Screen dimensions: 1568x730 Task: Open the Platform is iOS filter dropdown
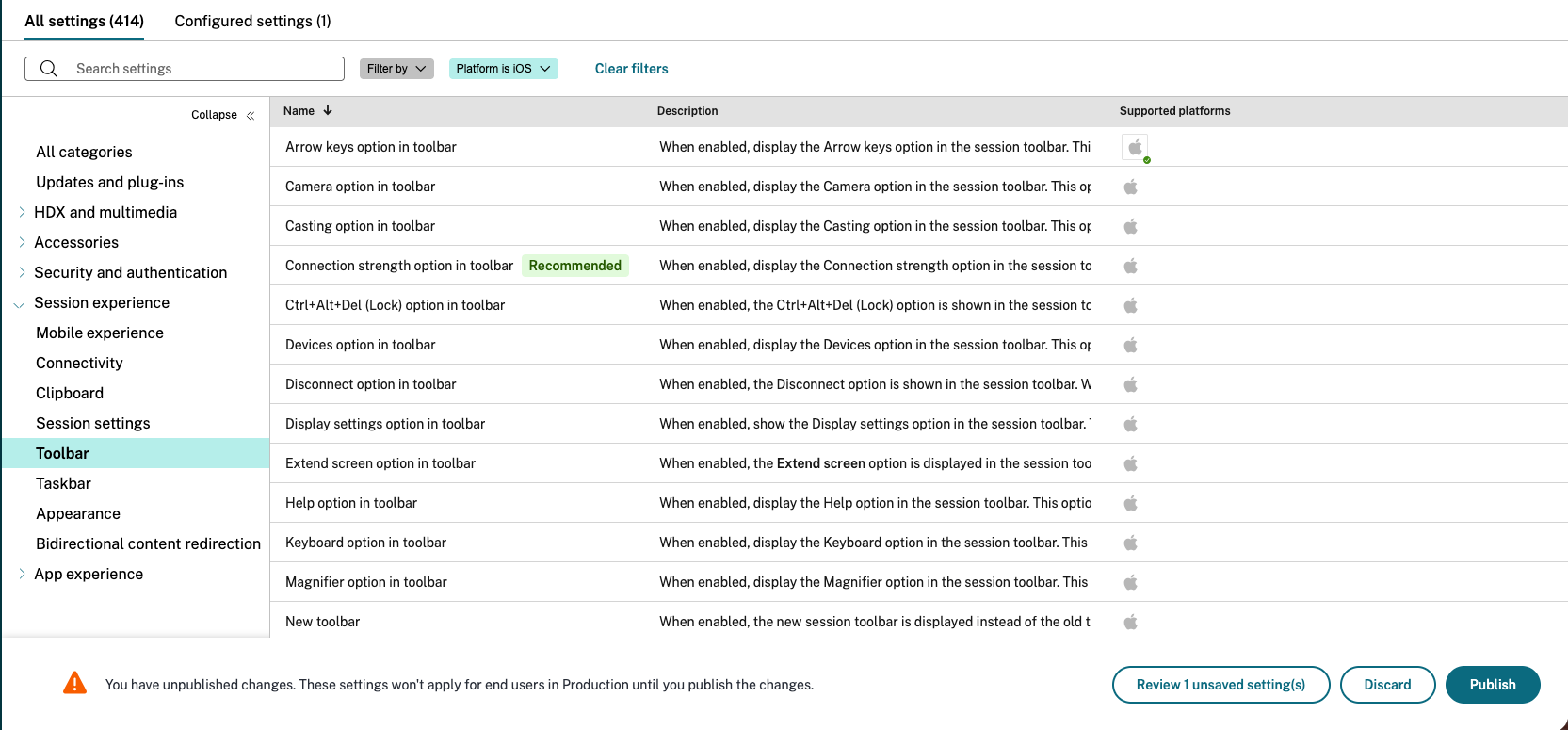coord(504,69)
